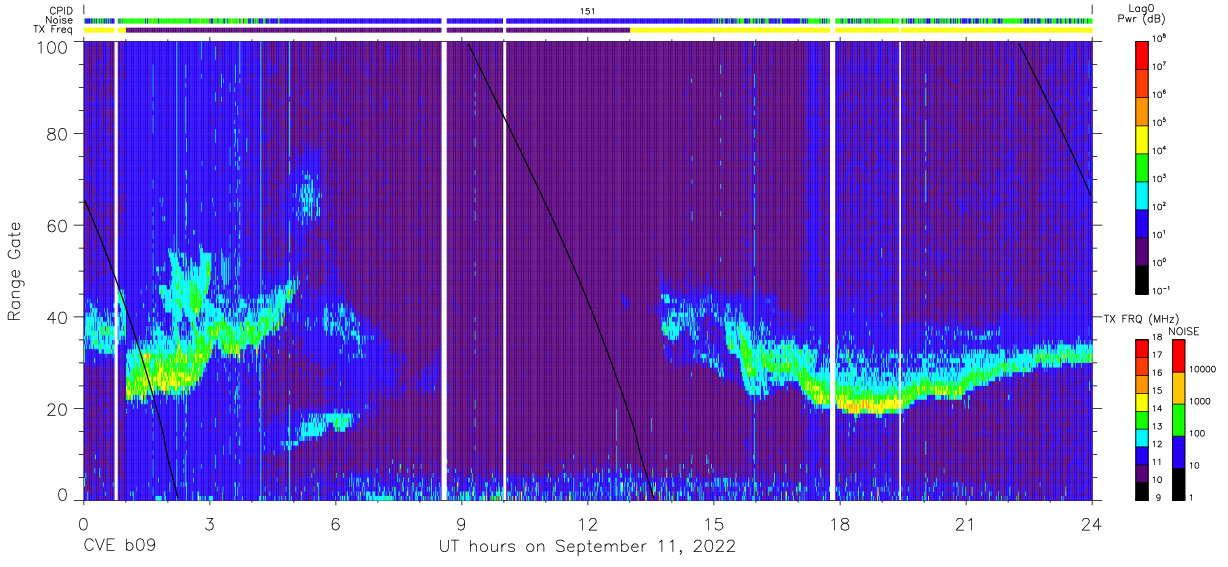Screen dimensions: 1228x567
Task: Click the x-axis tick label '6'
Action: (x=335, y=524)
